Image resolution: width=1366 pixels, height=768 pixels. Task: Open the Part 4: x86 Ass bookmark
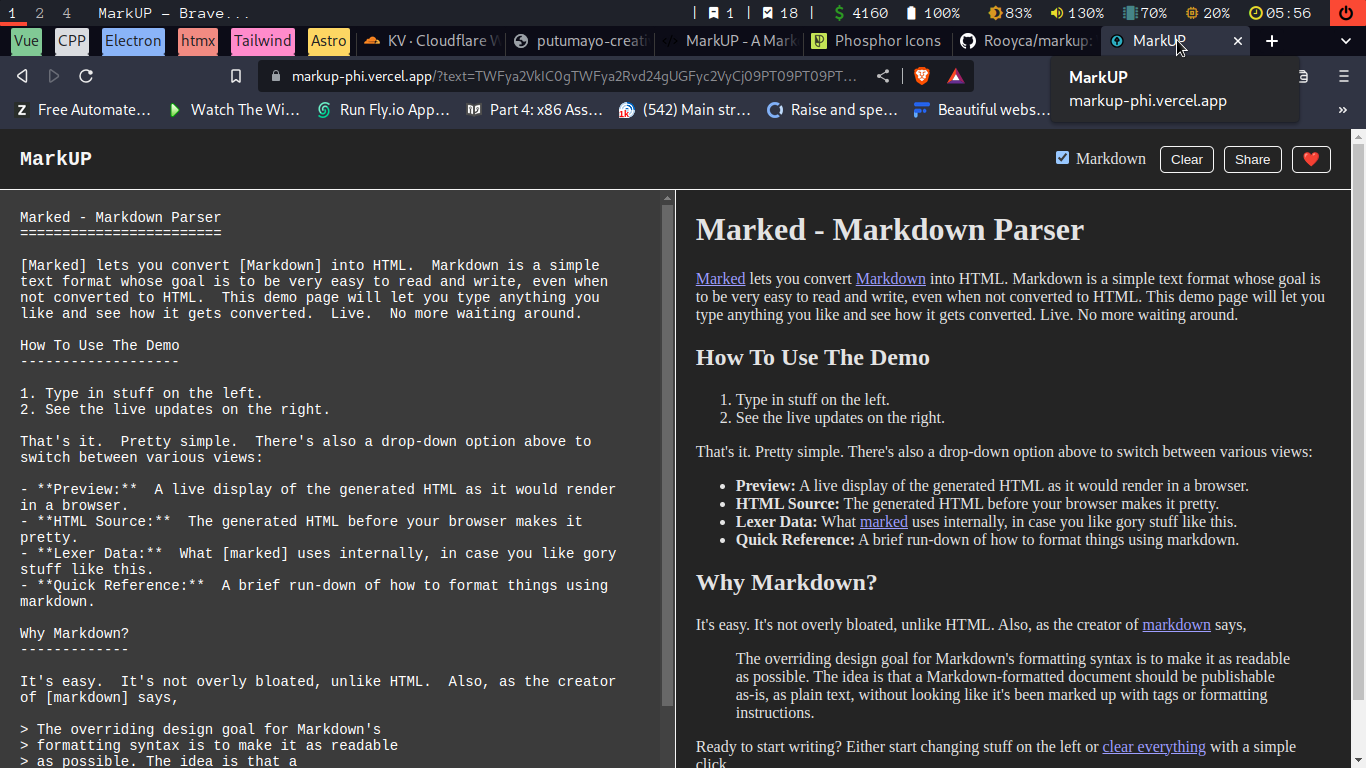click(x=534, y=110)
